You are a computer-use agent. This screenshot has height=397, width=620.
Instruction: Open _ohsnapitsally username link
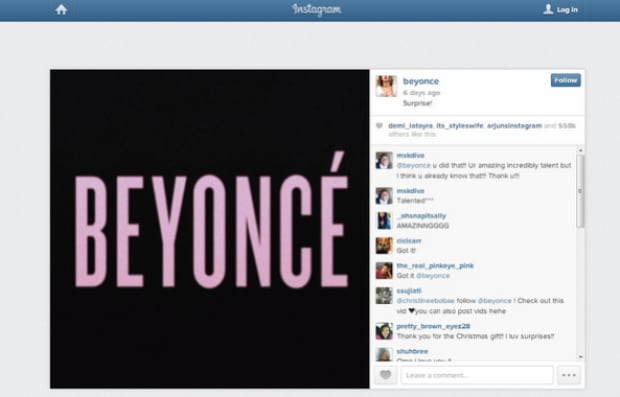421,216
